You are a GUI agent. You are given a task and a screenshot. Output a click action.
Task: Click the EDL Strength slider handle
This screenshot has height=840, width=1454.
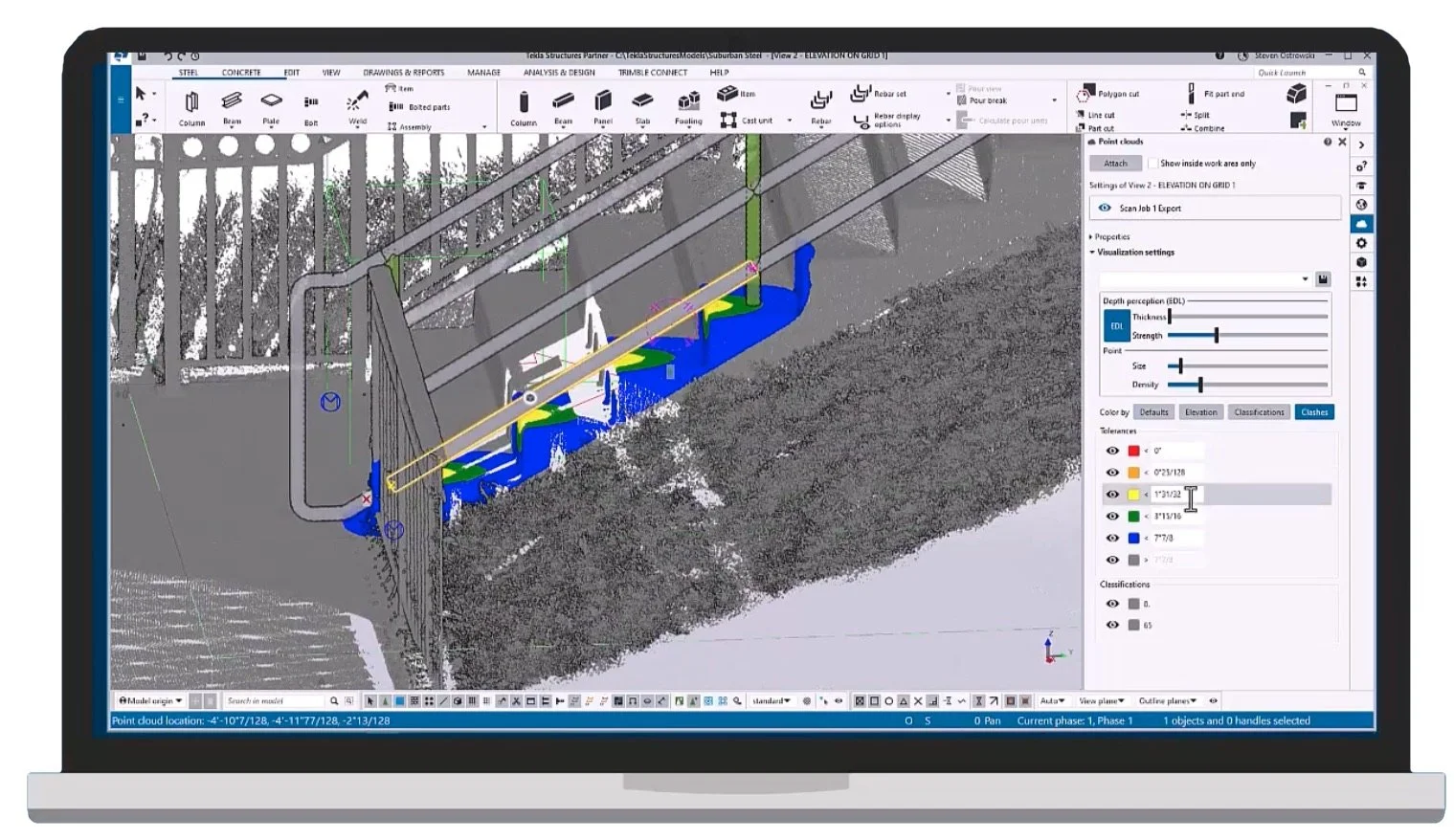1217,336
